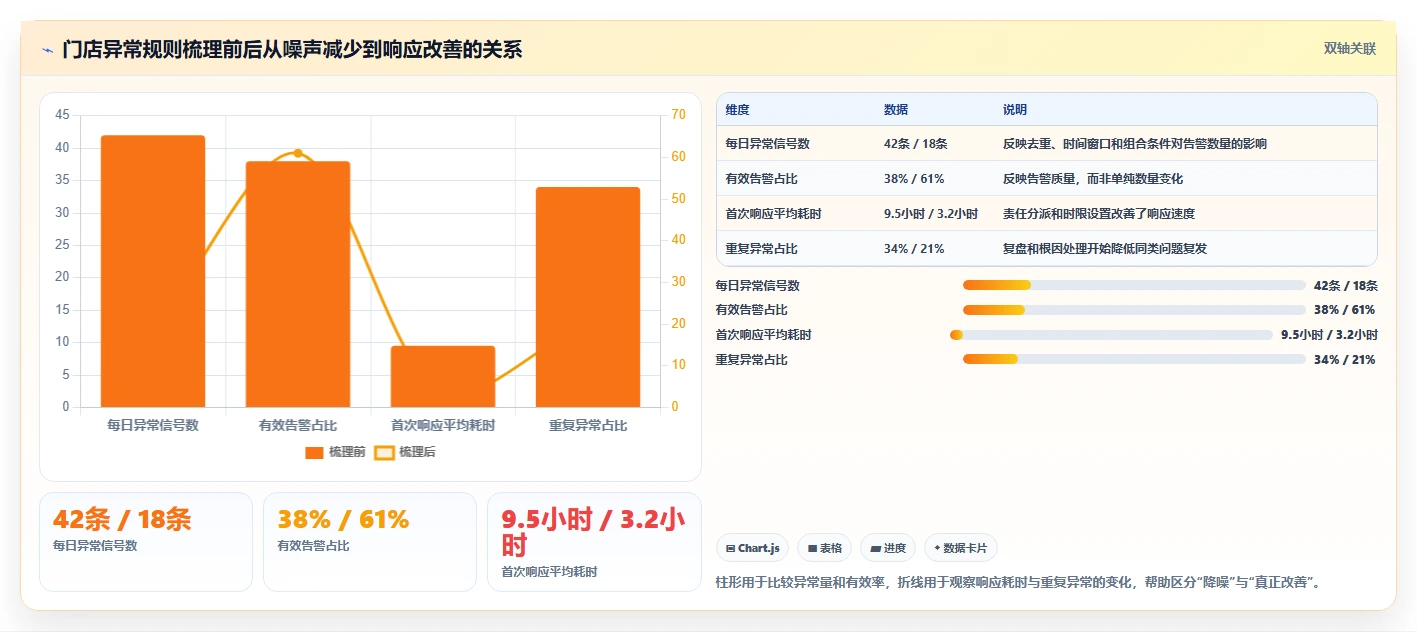The width and height of the screenshot is (1417, 632).
Task: Click the 有效告警占比 bar in chart
Action: point(298,284)
